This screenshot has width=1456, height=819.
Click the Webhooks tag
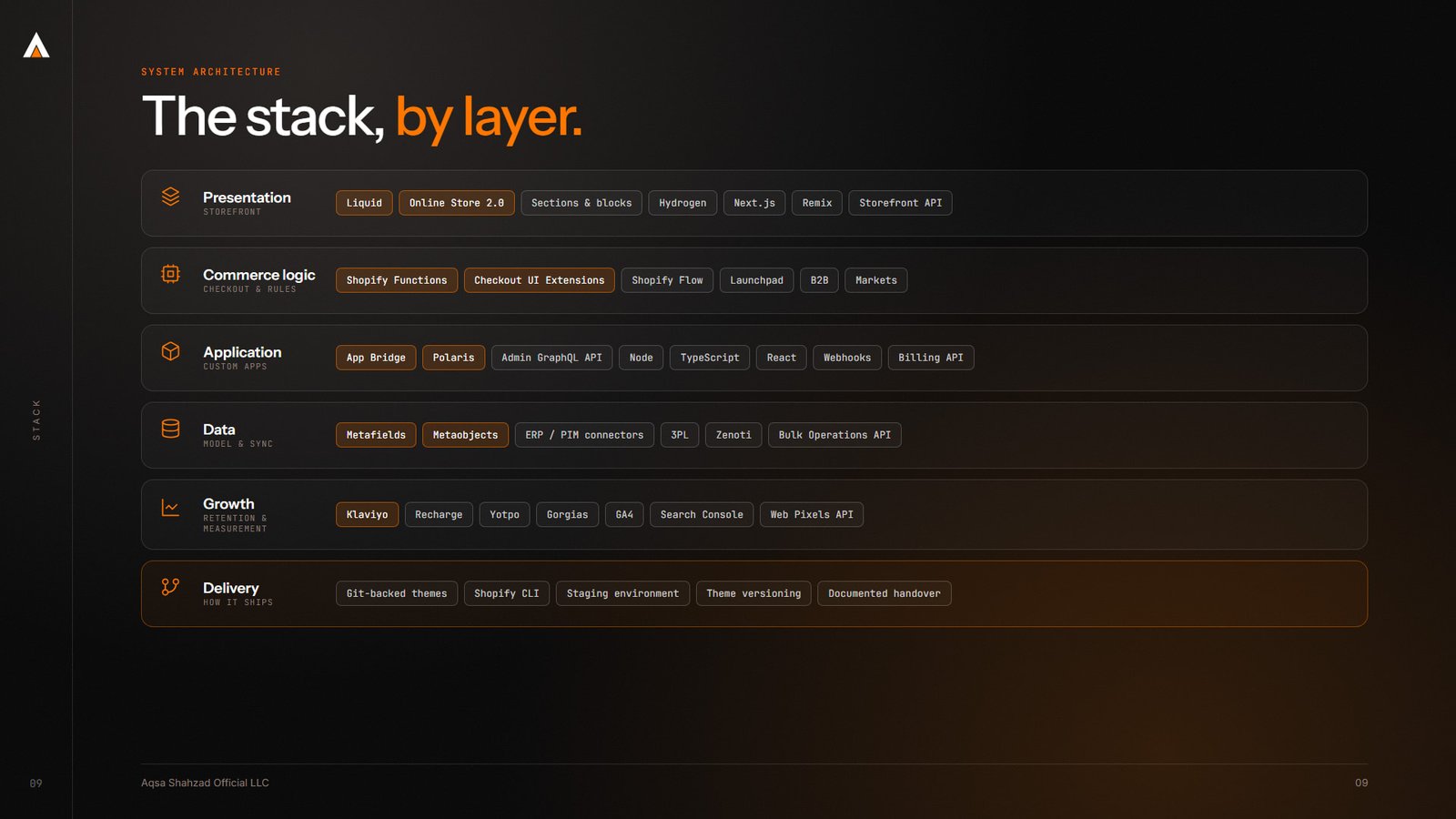coord(847,358)
